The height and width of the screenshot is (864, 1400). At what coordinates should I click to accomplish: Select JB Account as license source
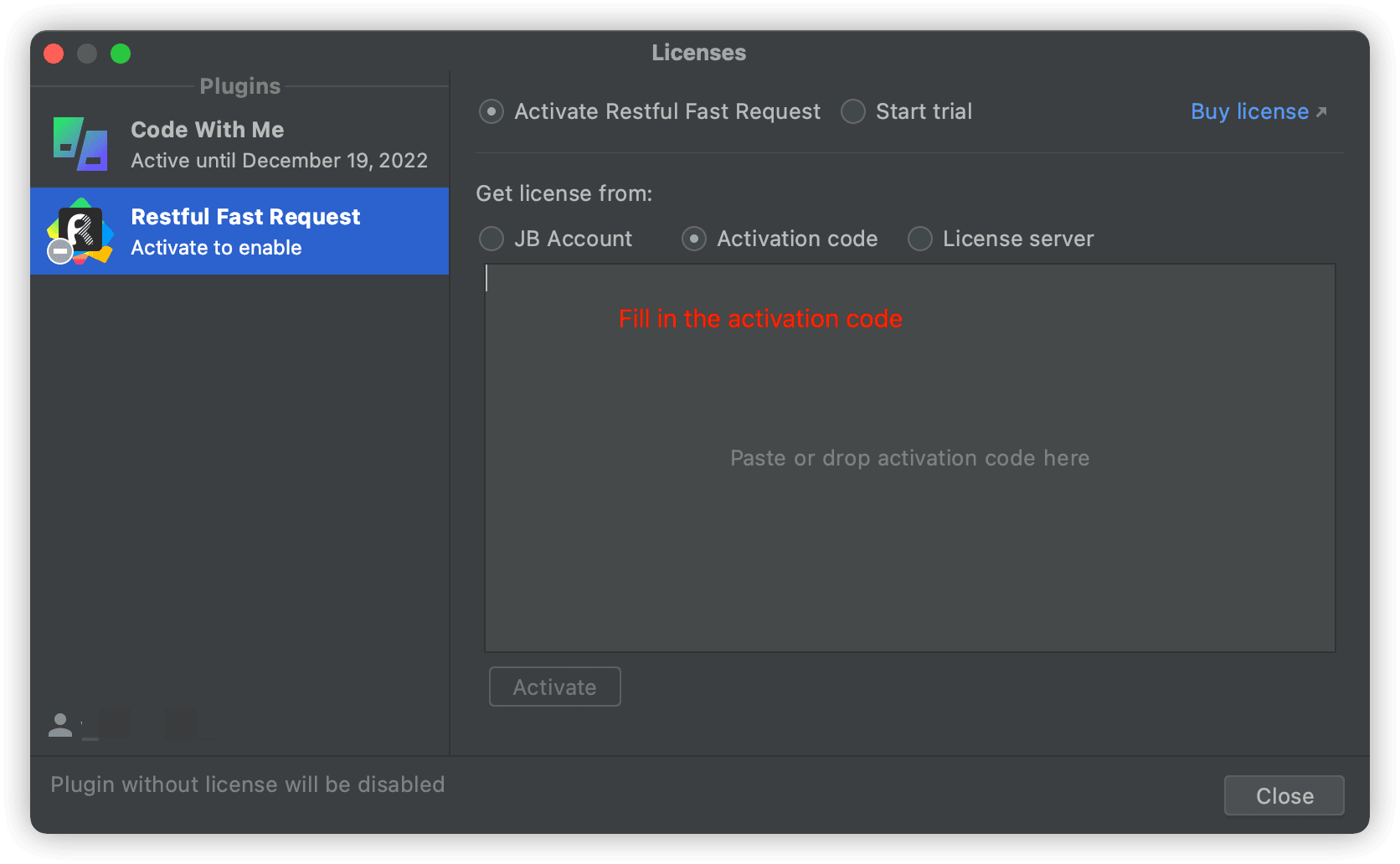click(492, 239)
